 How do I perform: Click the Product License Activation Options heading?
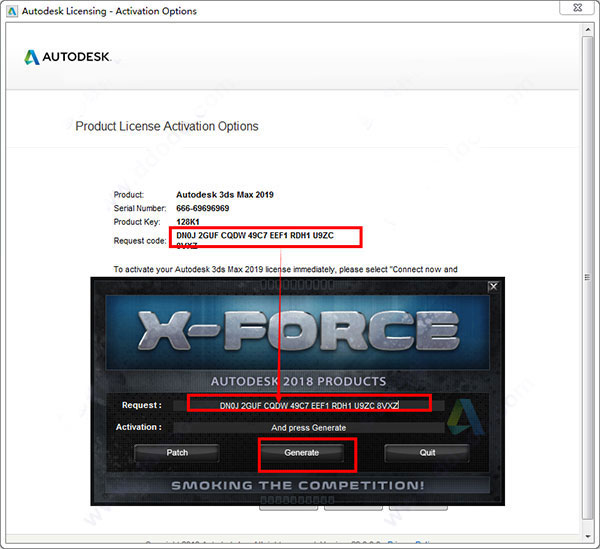(167, 126)
